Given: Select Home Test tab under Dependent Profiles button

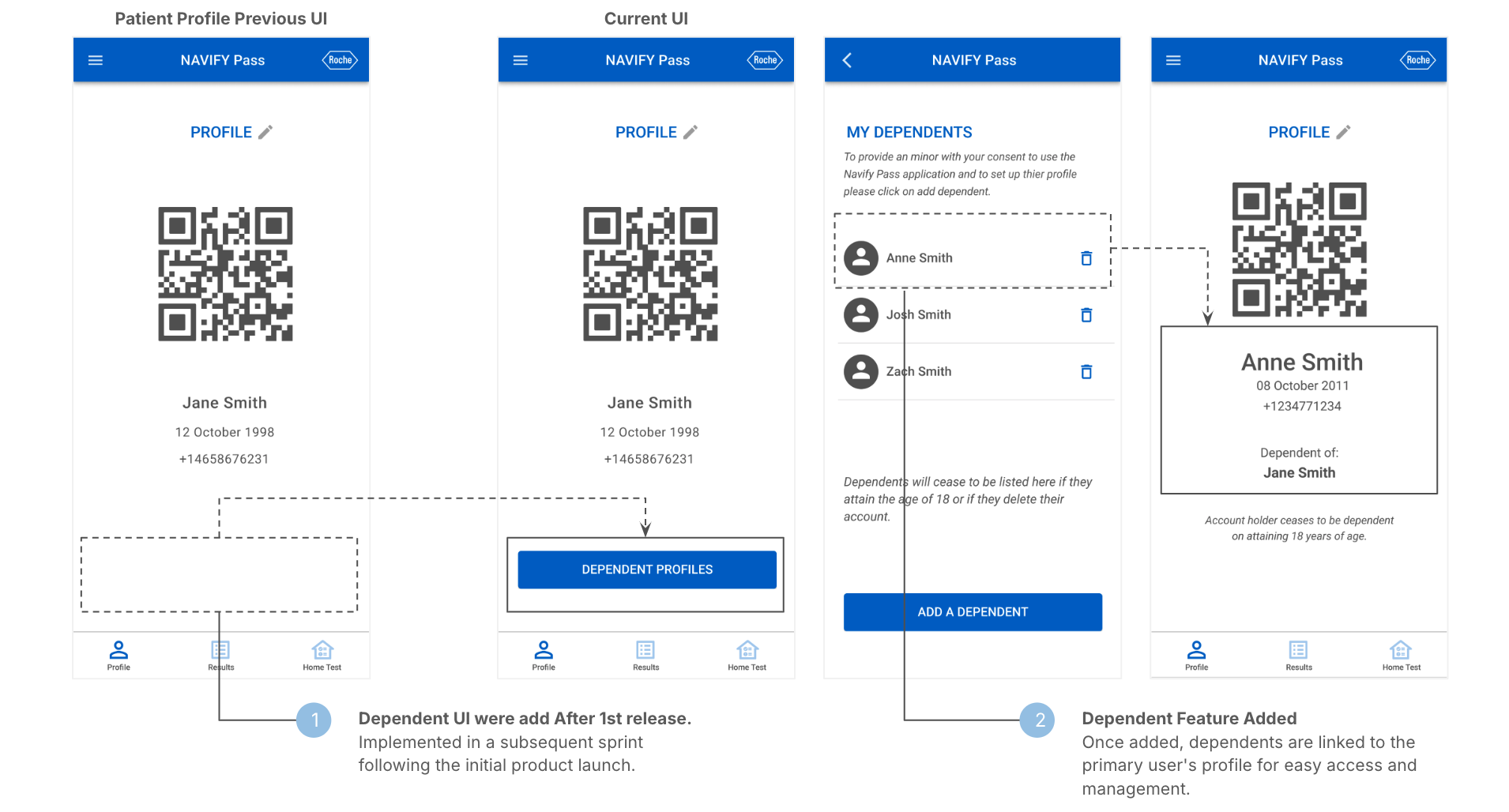Looking at the screenshot, I should tap(747, 656).
